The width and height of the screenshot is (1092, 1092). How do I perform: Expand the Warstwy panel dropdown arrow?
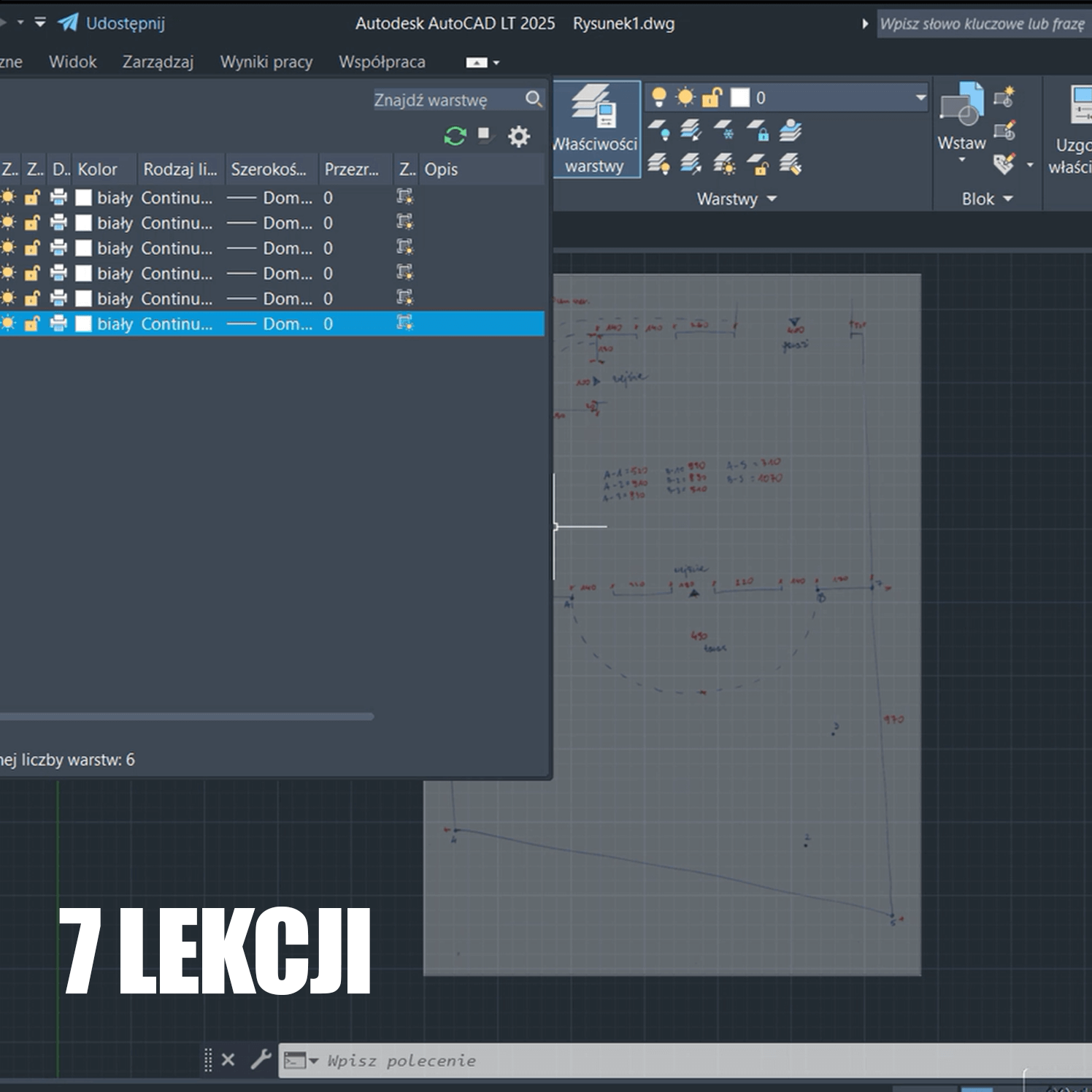[772, 199]
